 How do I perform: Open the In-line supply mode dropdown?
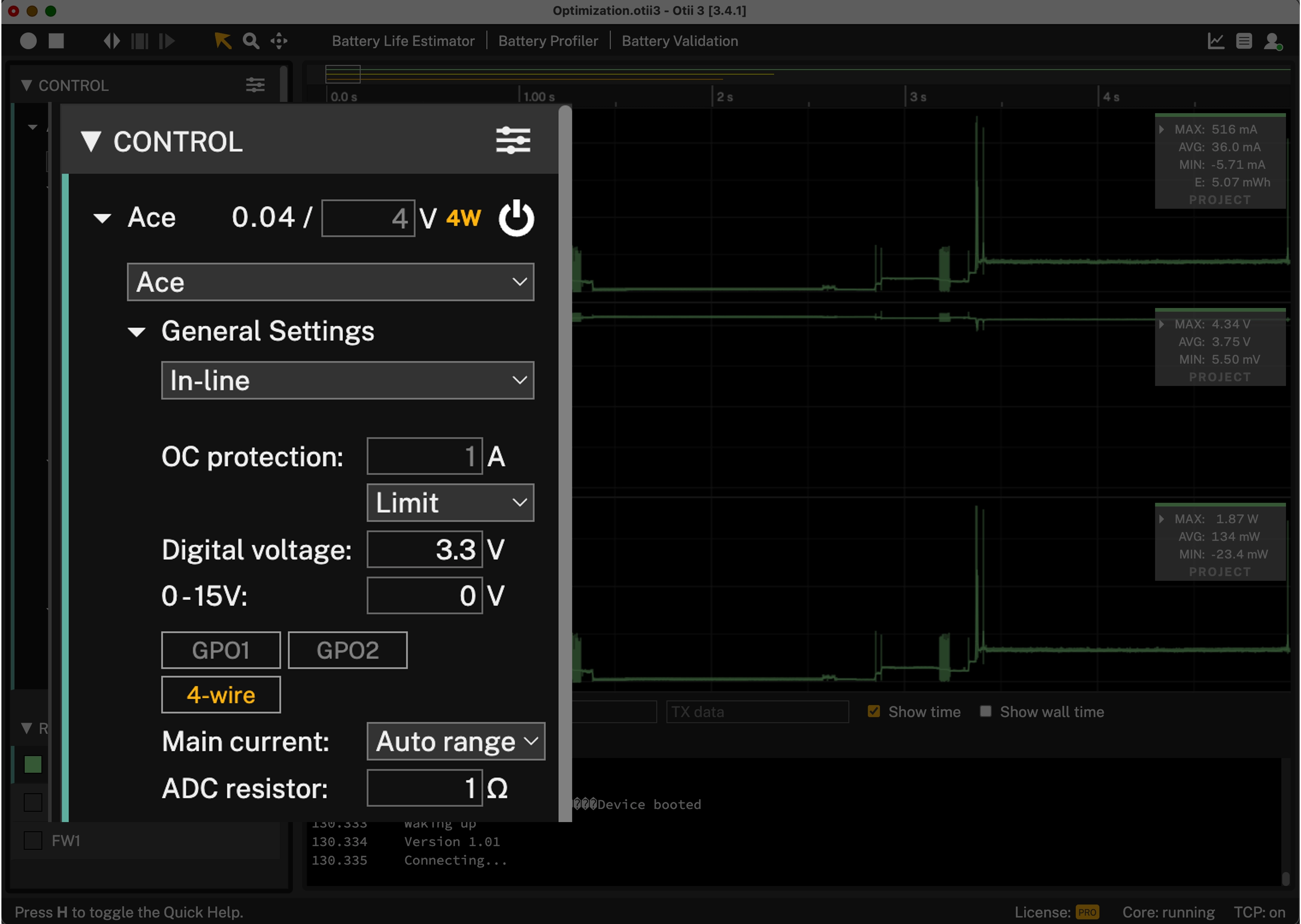348,380
